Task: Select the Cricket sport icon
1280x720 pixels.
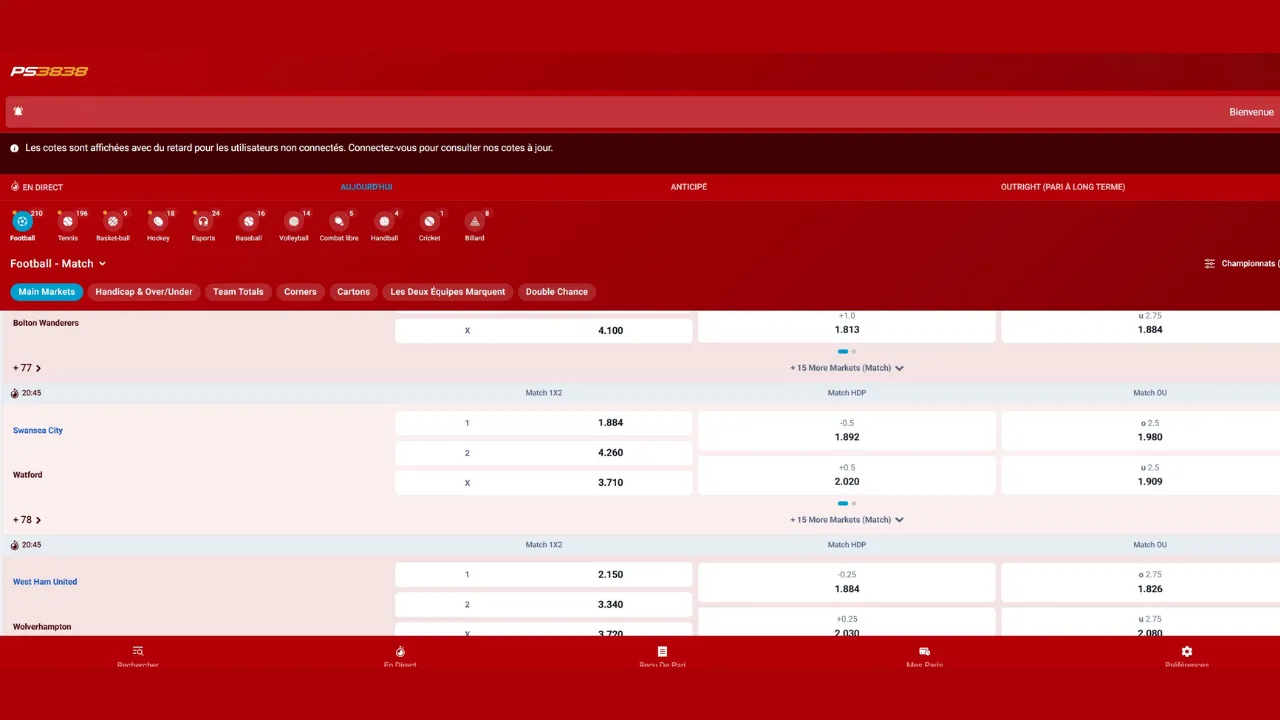Action: (x=429, y=221)
